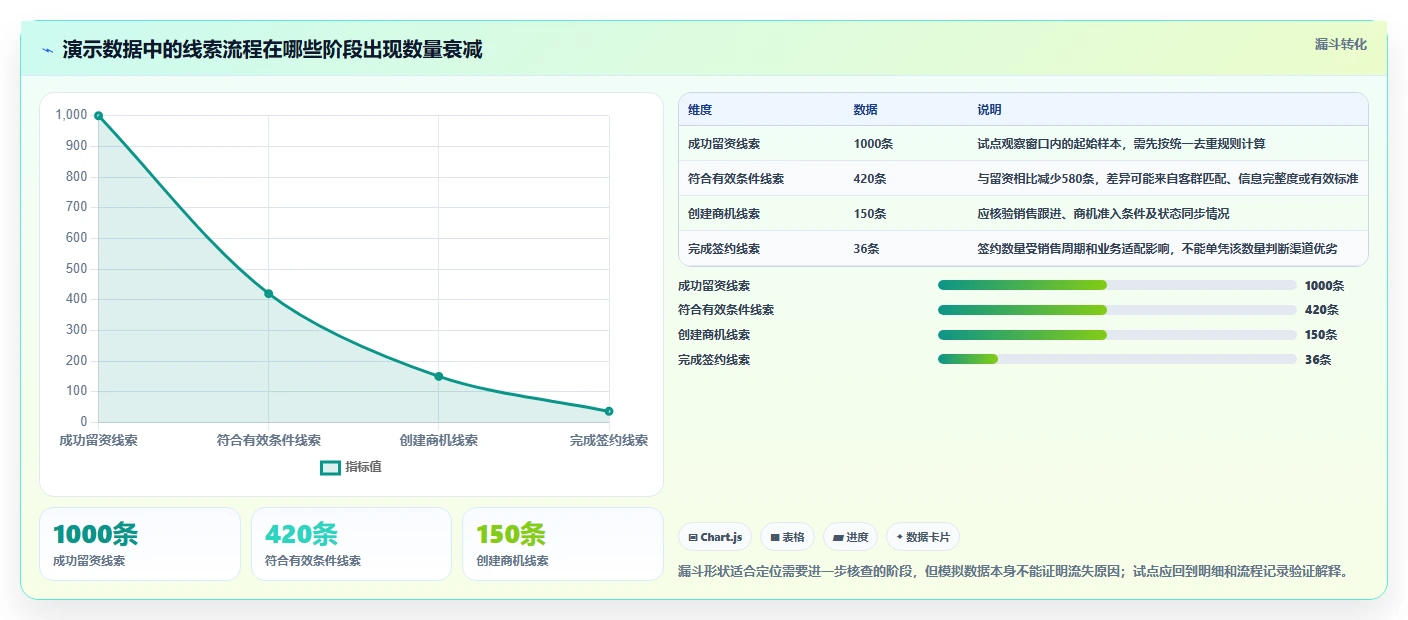The width and height of the screenshot is (1408, 620).
Task: Click 成功留资线索 in the table's first row
Action: [724, 144]
